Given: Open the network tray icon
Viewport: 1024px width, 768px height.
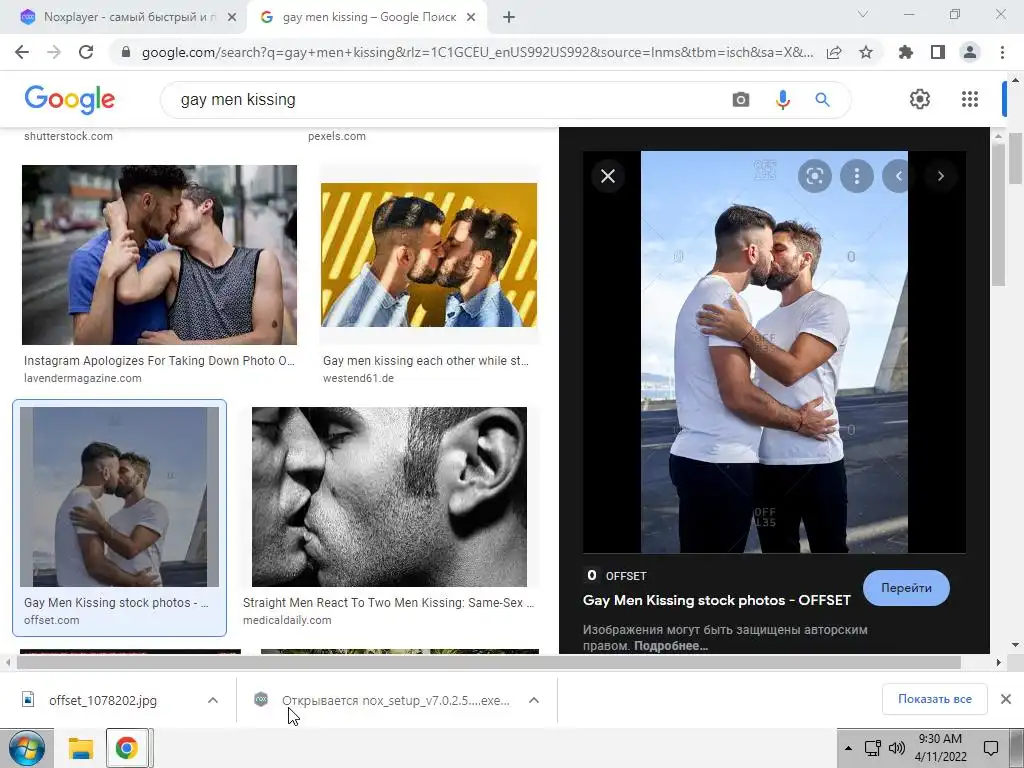Looking at the screenshot, I should (872, 748).
